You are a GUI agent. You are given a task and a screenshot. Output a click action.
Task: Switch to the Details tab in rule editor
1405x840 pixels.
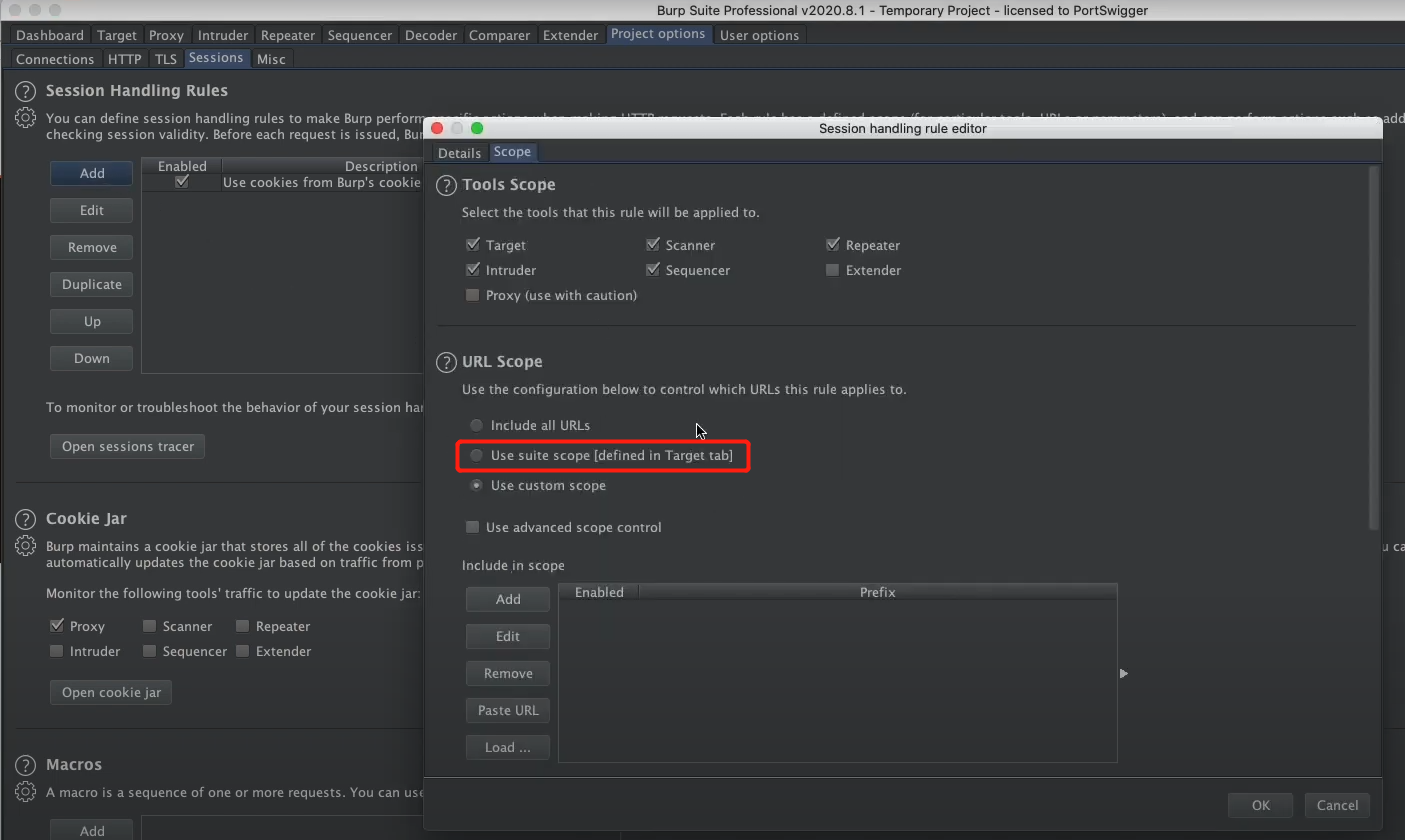pyautogui.click(x=459, y=153)
